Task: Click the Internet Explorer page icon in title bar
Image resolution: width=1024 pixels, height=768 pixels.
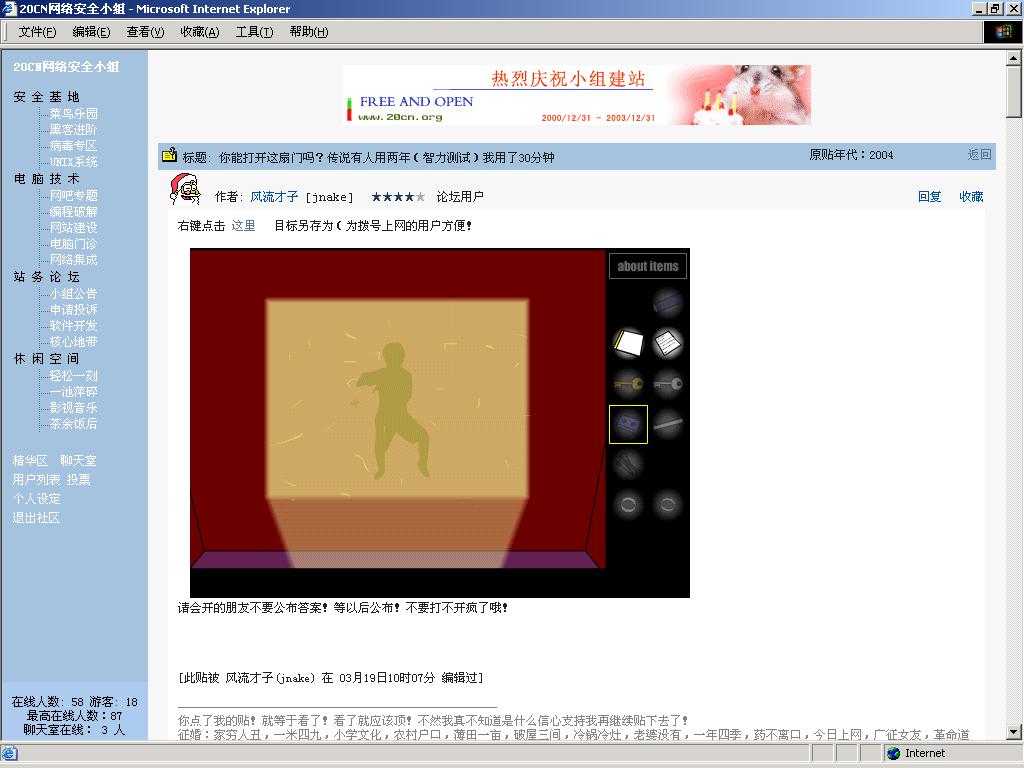Action: (9, 8)
